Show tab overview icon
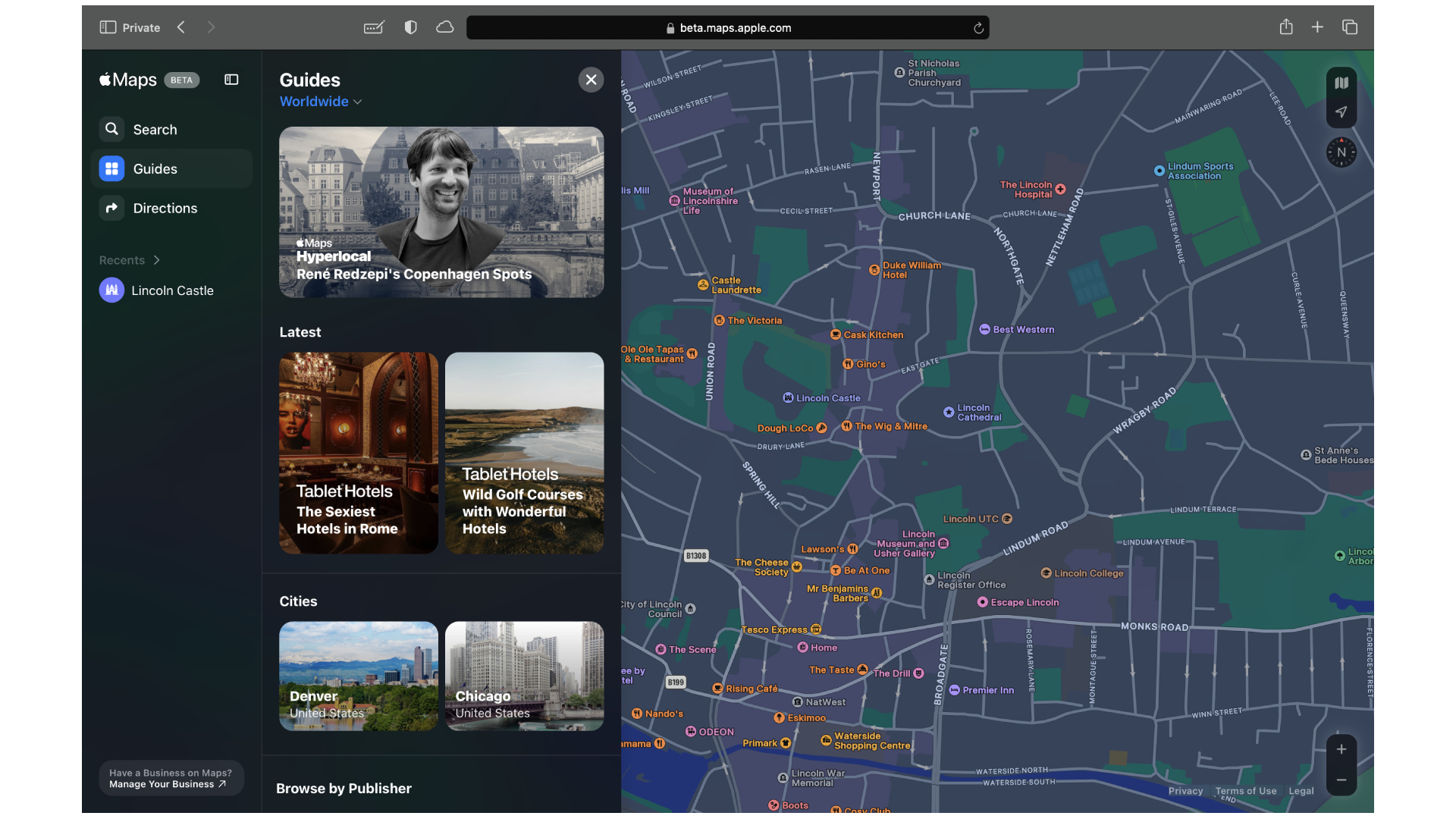This screenshot has width=1456, height=819. pyautogui.click(x=1350, y=27)
